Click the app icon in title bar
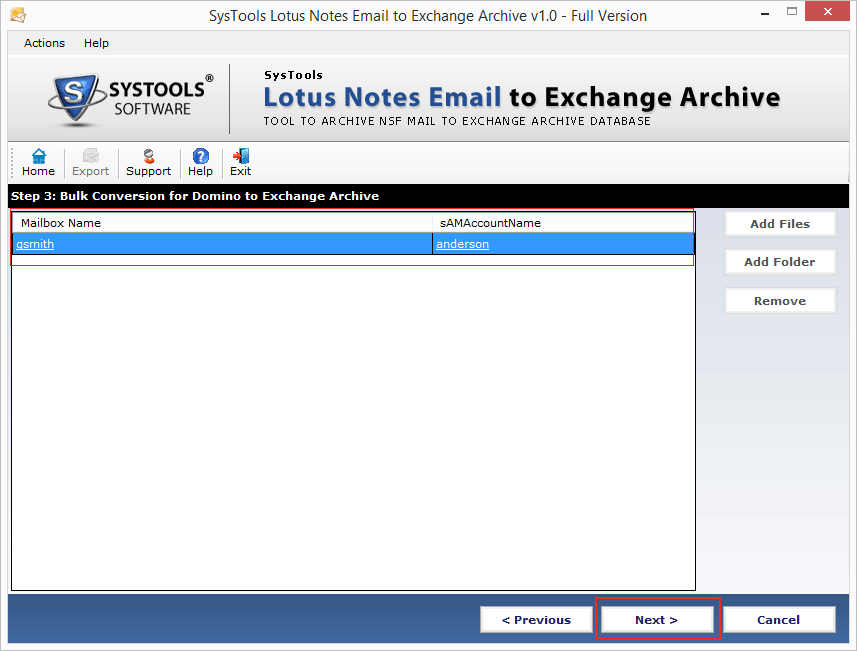The height and width of the screenshot is (651, 857). (x=18, y=15)
